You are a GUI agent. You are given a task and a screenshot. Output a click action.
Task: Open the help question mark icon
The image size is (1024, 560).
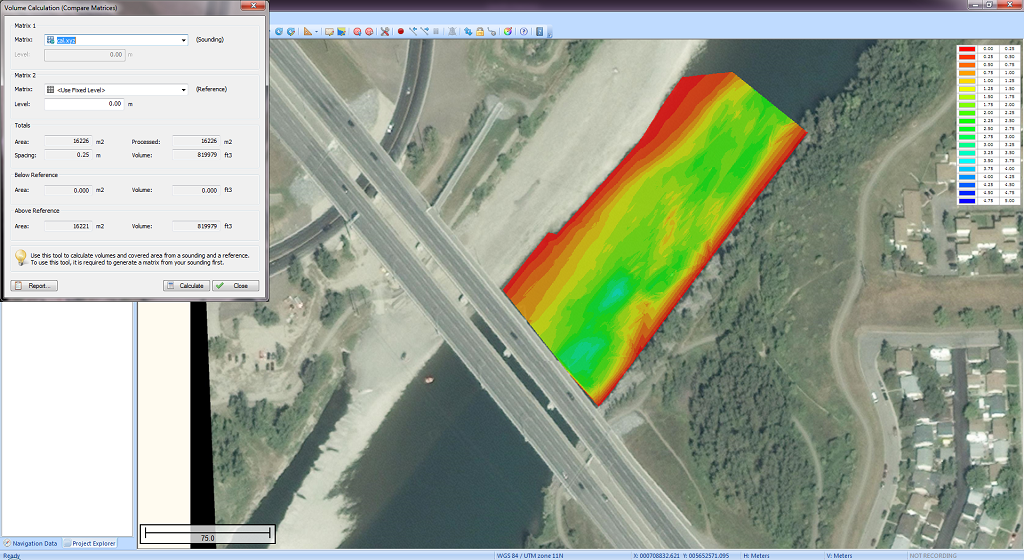[523, 31]
